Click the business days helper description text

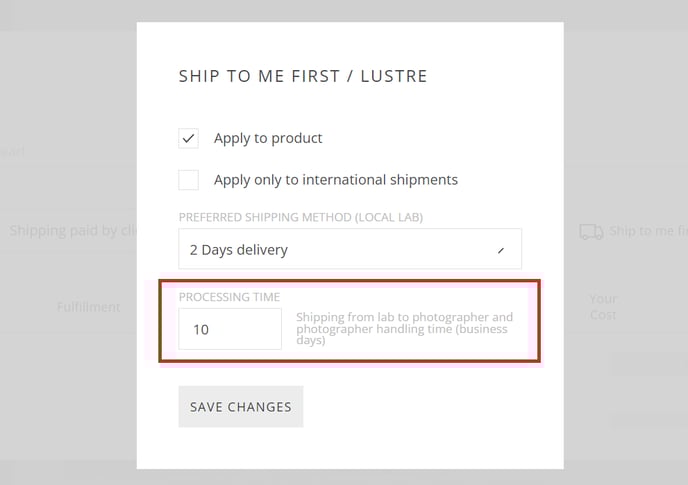click(404, 328)
